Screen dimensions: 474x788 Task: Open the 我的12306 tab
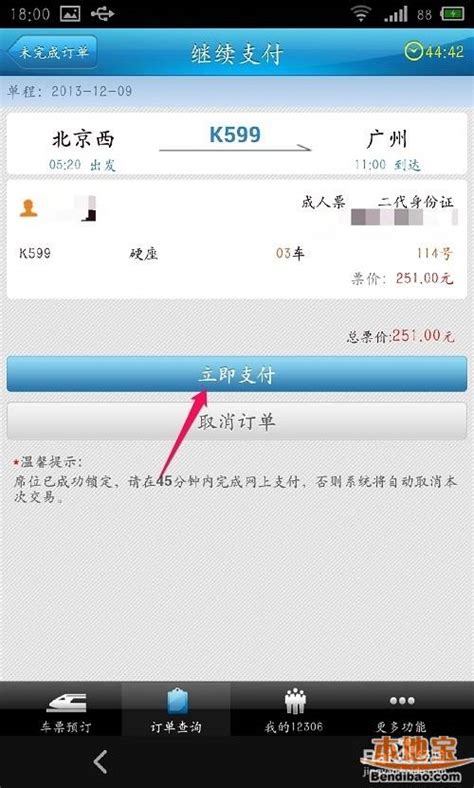tap(294, 709)
